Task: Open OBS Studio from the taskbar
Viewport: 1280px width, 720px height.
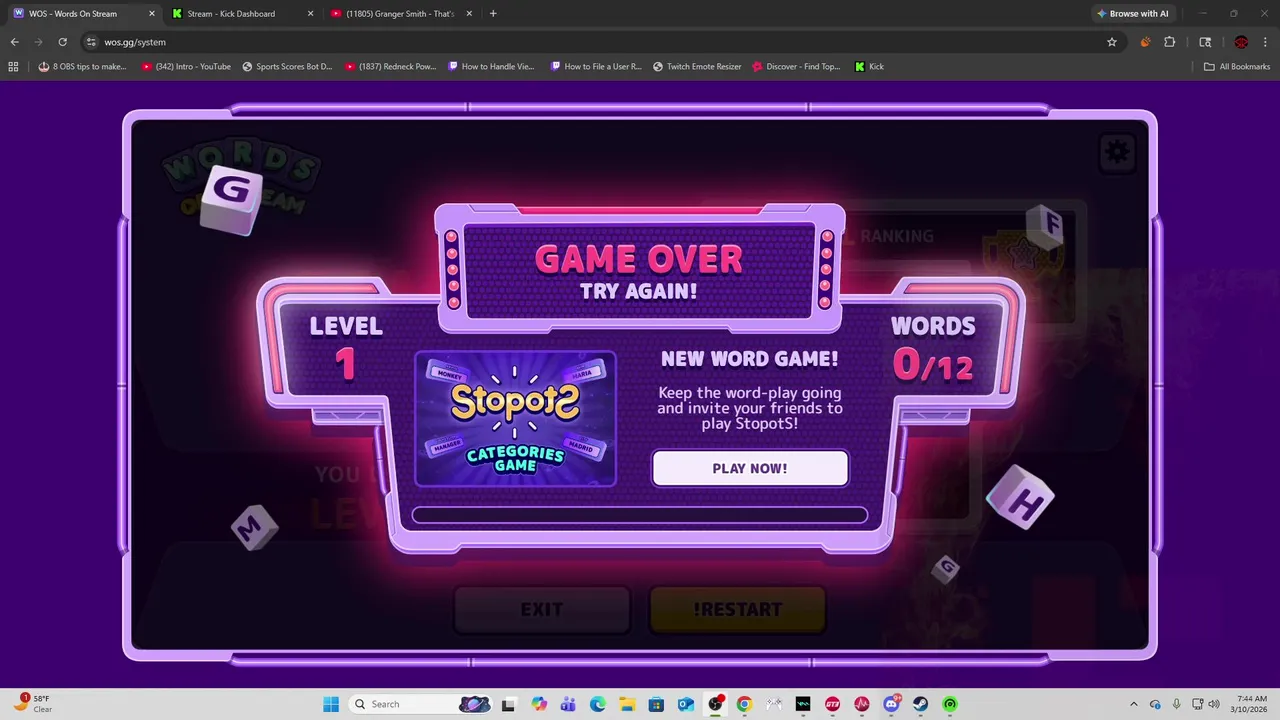Action: pos(715,704)
